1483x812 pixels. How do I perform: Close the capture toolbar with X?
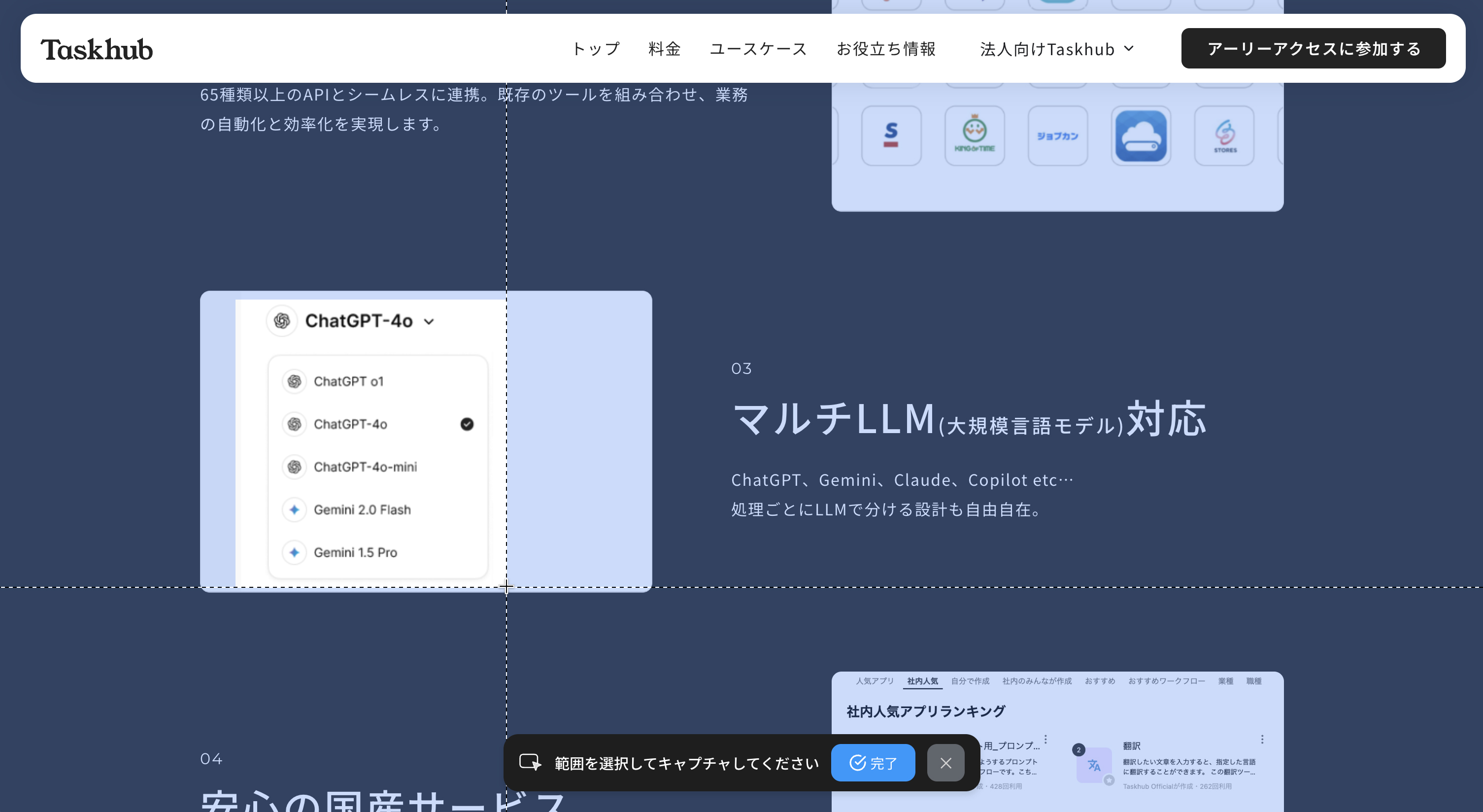tap(945, 762)
